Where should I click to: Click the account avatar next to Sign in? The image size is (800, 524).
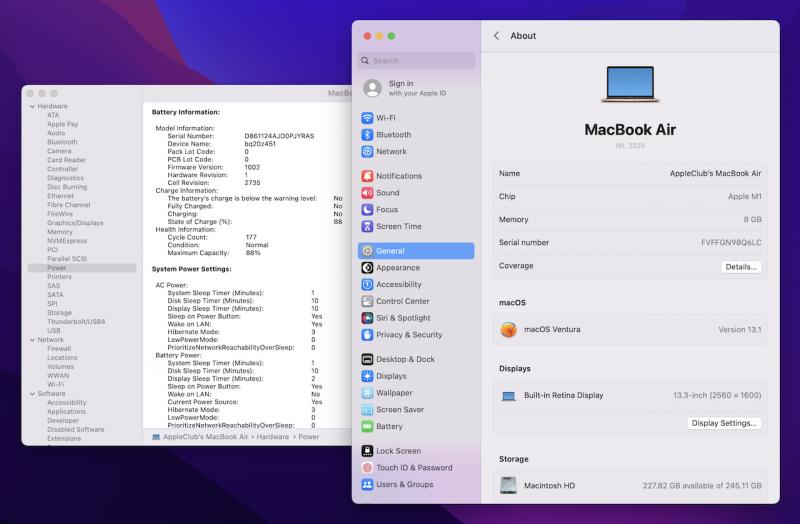(372, 88)
